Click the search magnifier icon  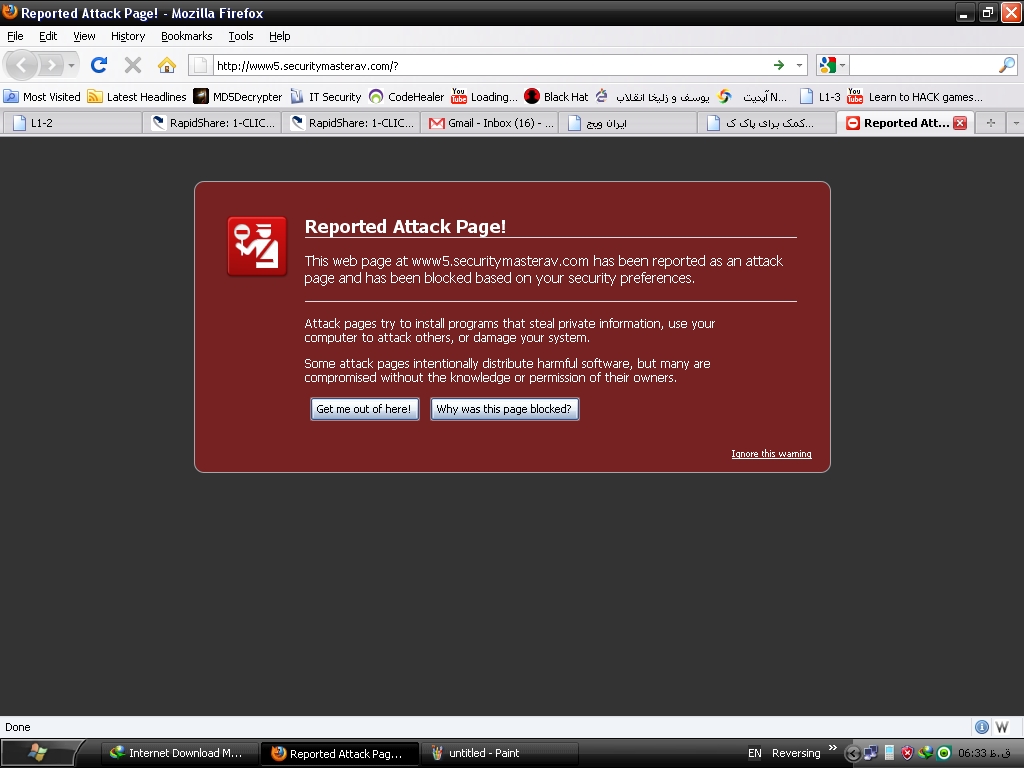coord(1006,65)
